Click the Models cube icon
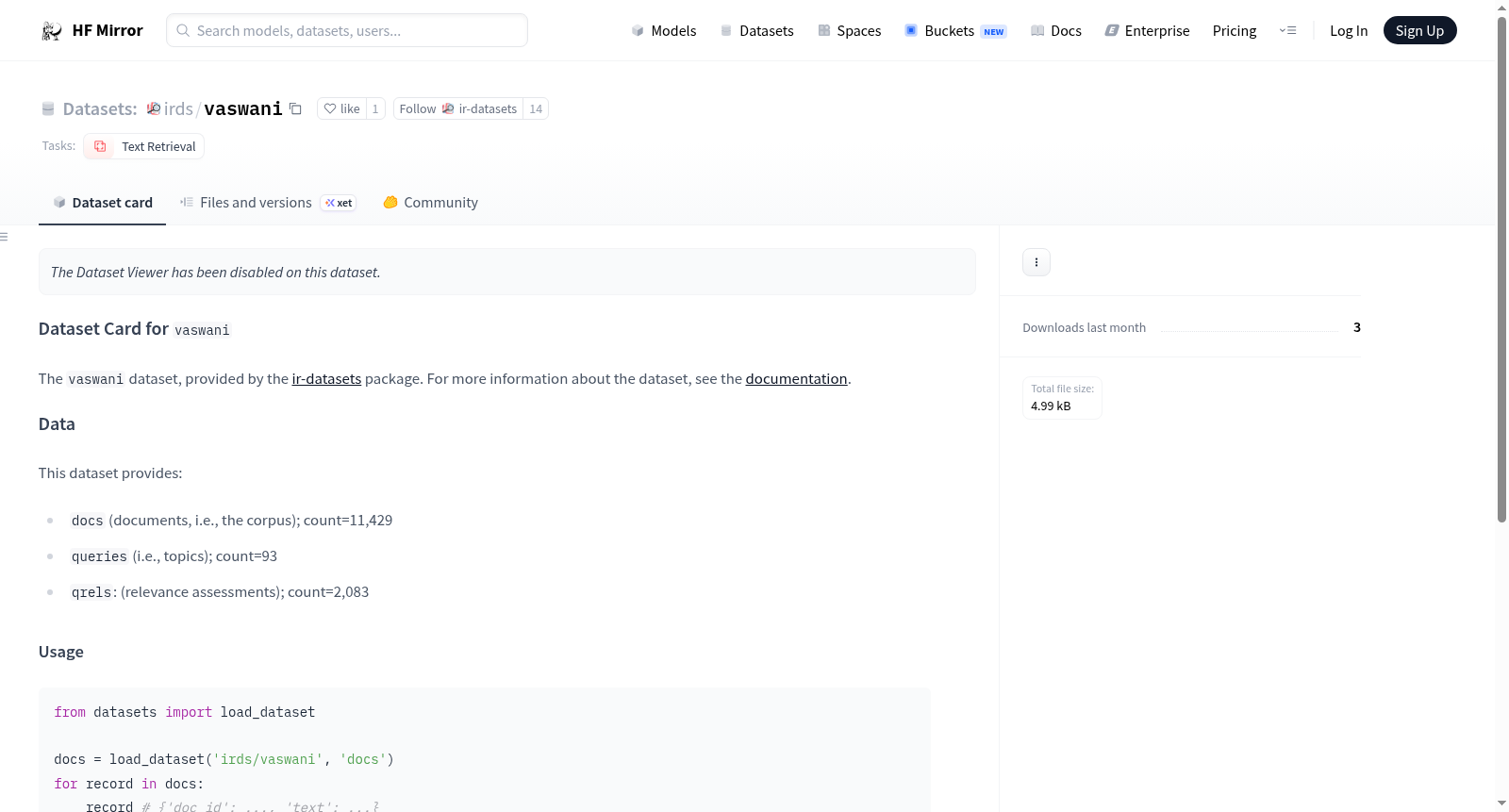The image size is (1509, 812). 638,31
